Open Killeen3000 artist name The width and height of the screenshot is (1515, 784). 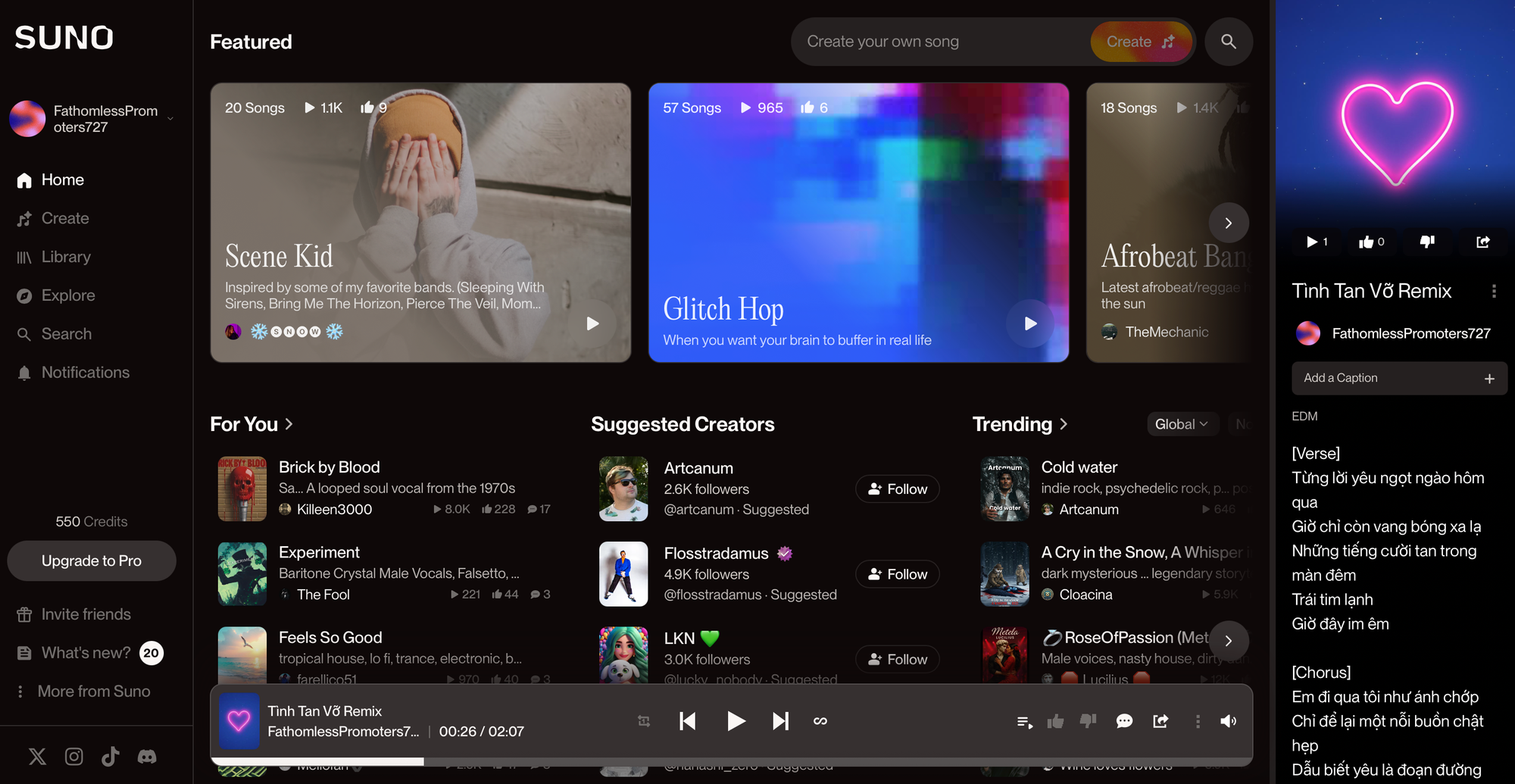coord(334,509)
